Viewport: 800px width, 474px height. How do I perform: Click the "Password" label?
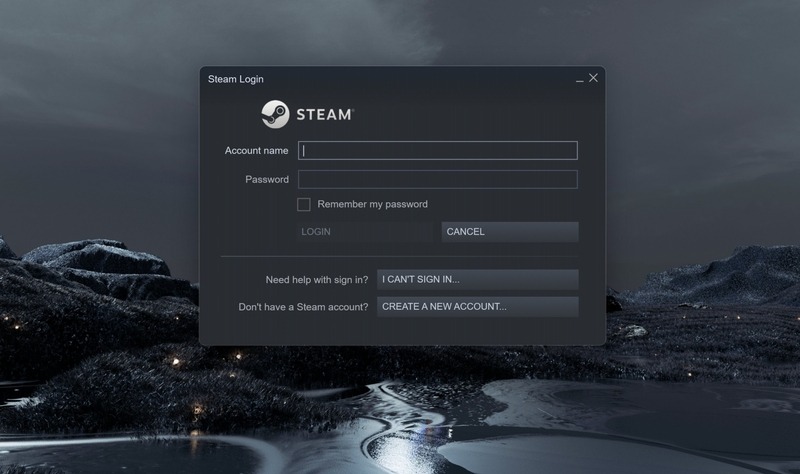(267, 180)
